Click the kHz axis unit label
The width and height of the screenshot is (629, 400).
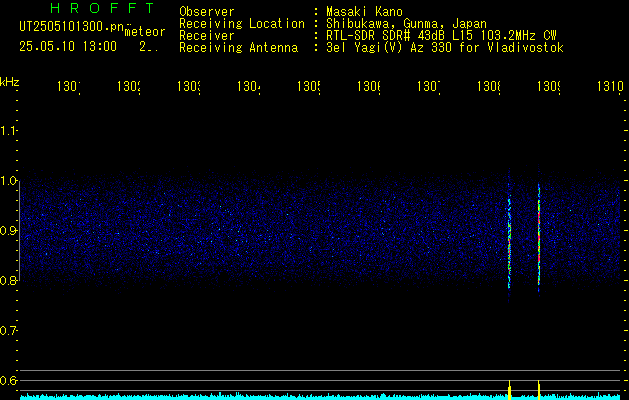[x=9, y=82]
